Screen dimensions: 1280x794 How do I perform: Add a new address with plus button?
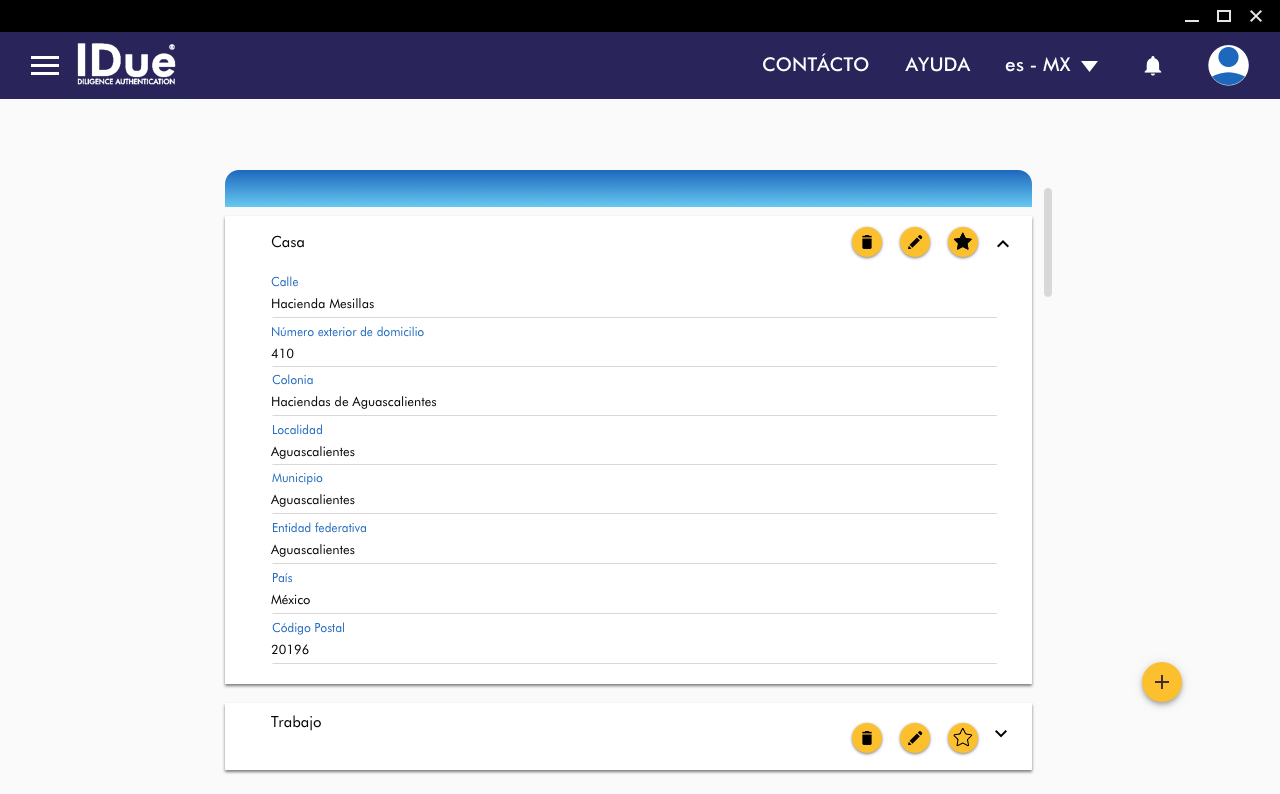pos(1162,682)
